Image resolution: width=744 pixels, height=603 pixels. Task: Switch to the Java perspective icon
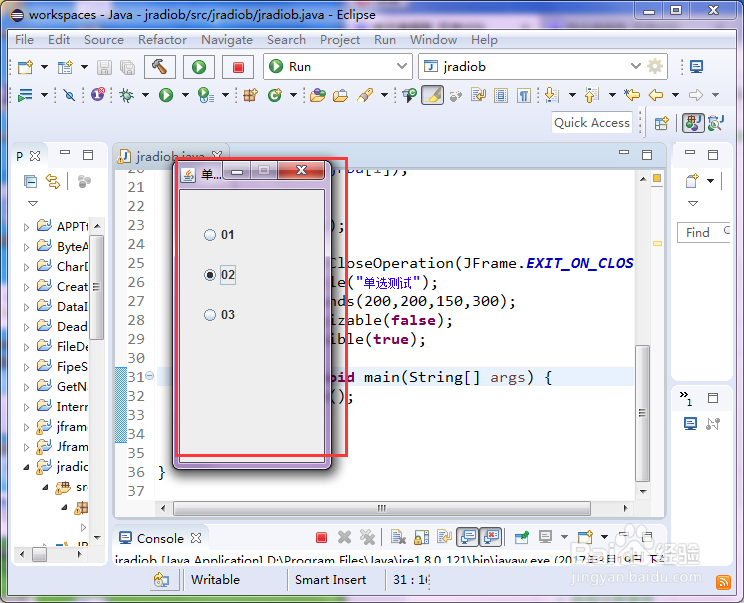(x=693, y=123)
